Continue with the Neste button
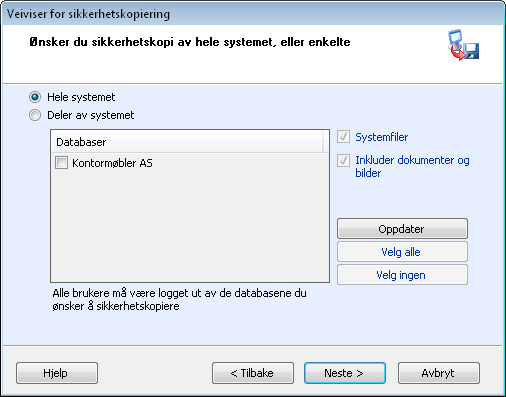506x397 pixels. 345,373
